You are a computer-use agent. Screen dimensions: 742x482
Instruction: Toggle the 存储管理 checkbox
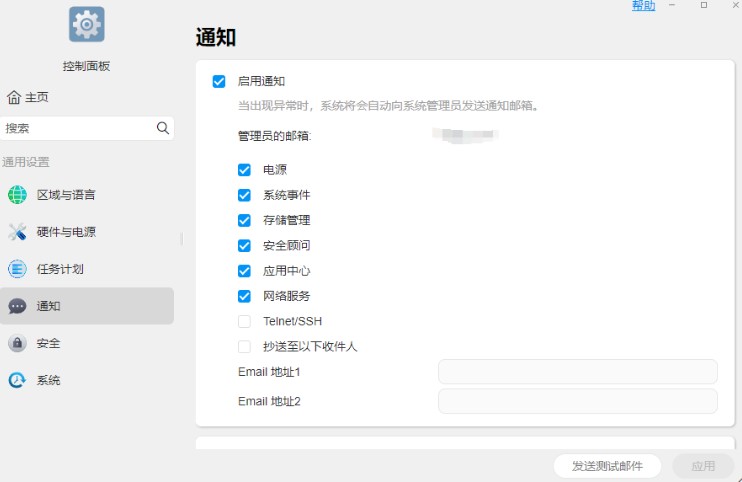click(244, 220)
